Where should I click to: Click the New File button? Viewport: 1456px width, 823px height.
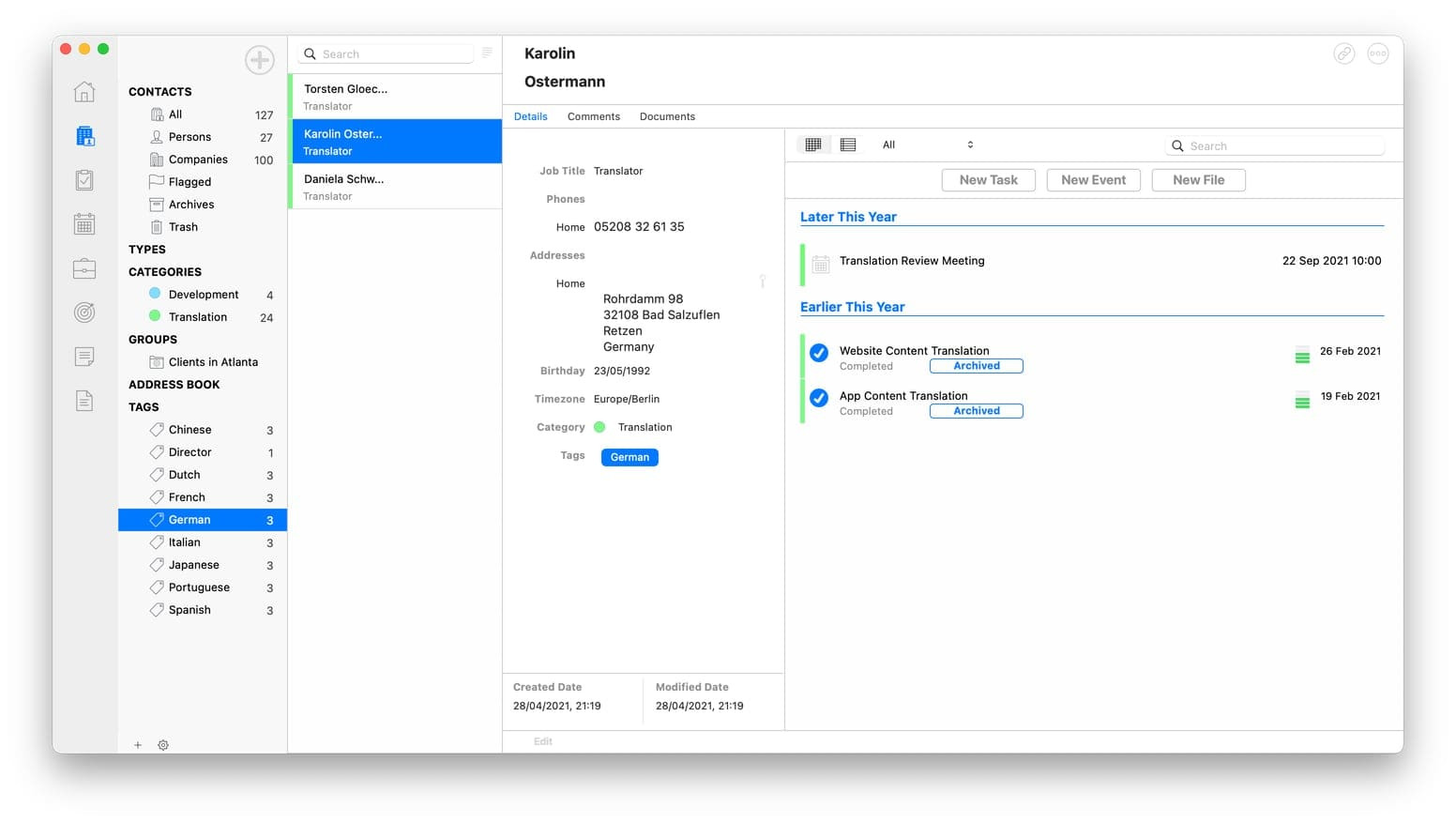pos(1199,180)
